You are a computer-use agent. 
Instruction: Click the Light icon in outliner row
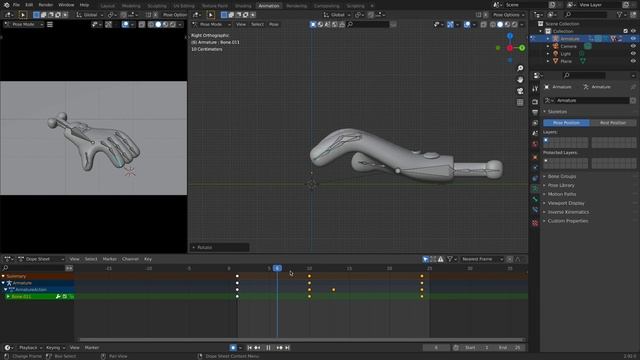click(x=556, y=53)
